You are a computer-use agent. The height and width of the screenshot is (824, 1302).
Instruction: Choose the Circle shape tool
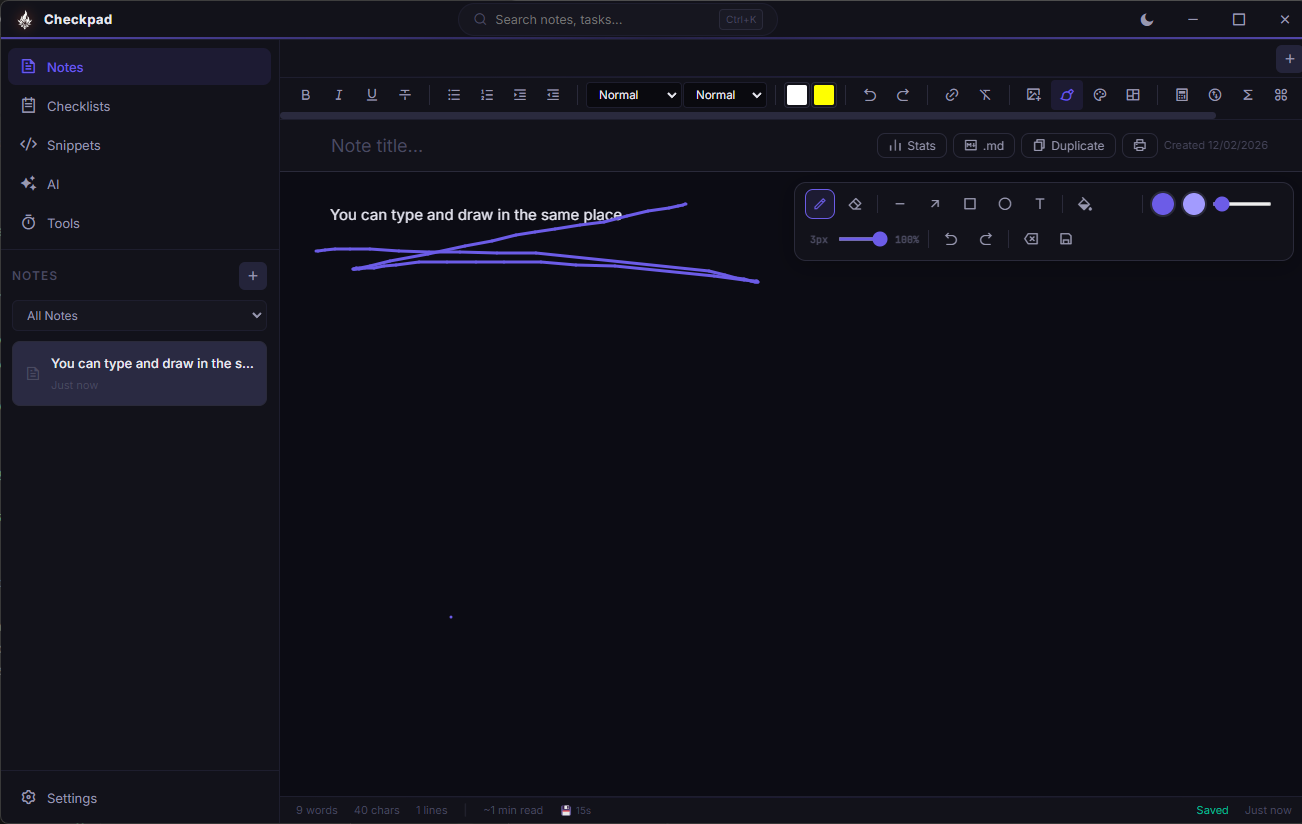(1005, 204)
